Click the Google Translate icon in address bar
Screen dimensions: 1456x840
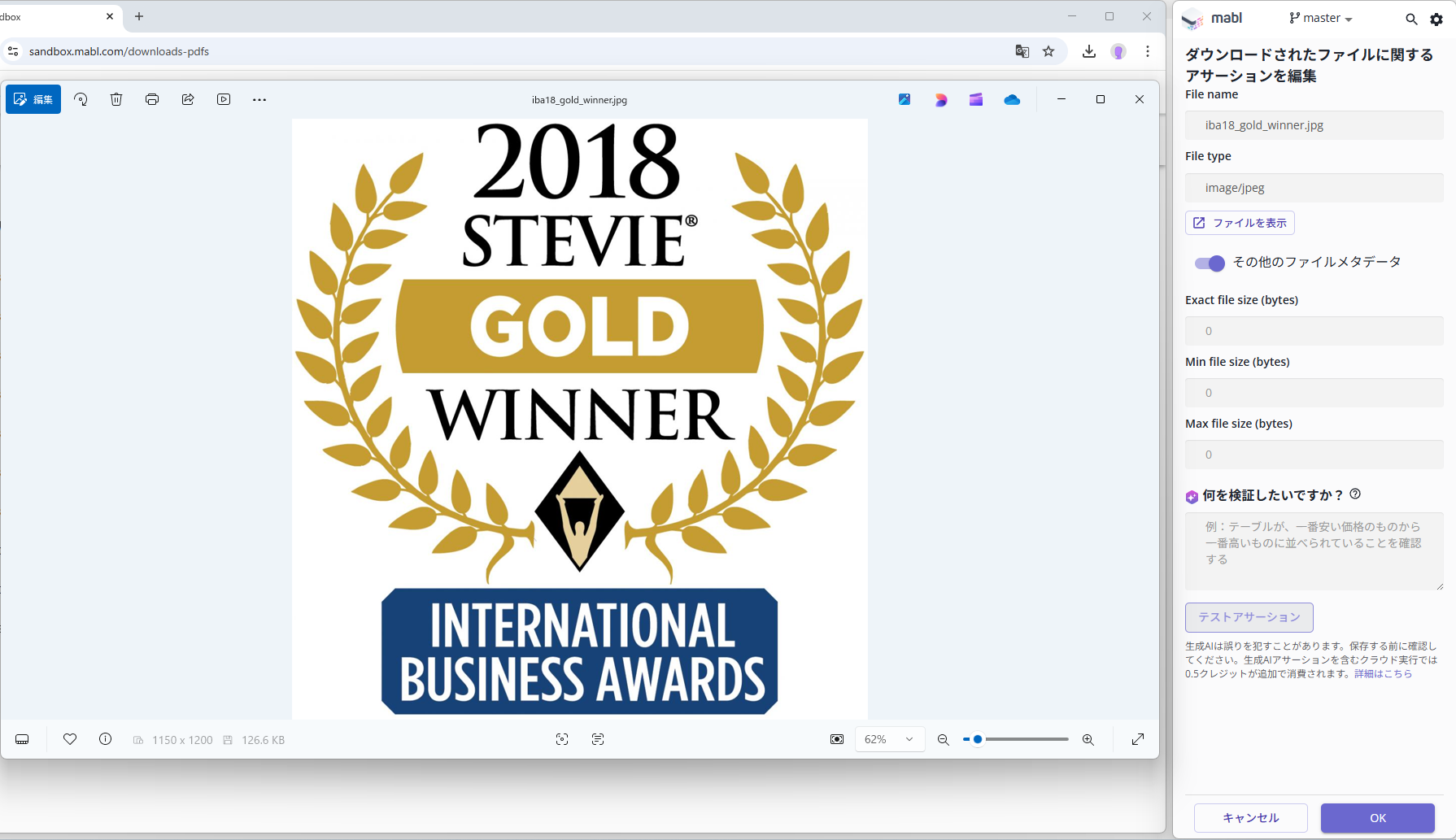pos(1022,51)
